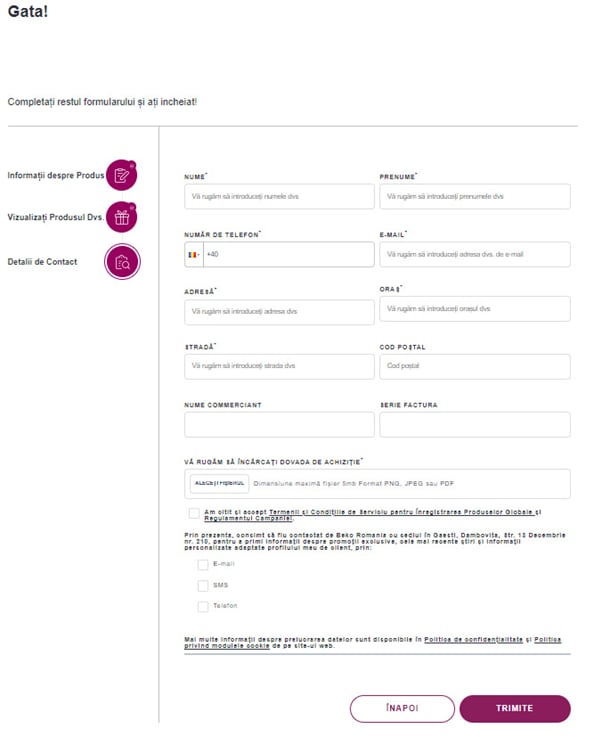
Task: Accept the Termenii și Condițiile checkbox
Action: tap(192, 513)
